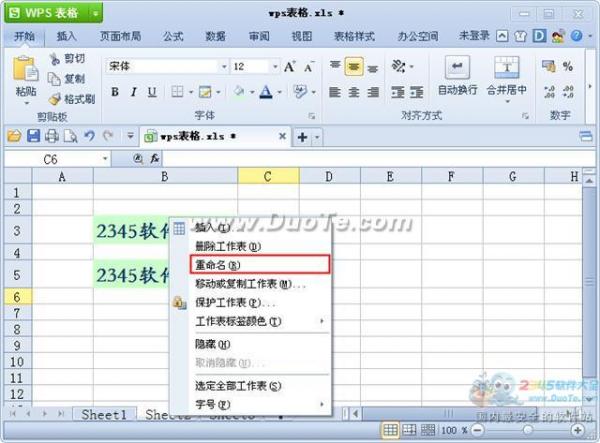Click the Paste clipboard icon

point(26,69)
